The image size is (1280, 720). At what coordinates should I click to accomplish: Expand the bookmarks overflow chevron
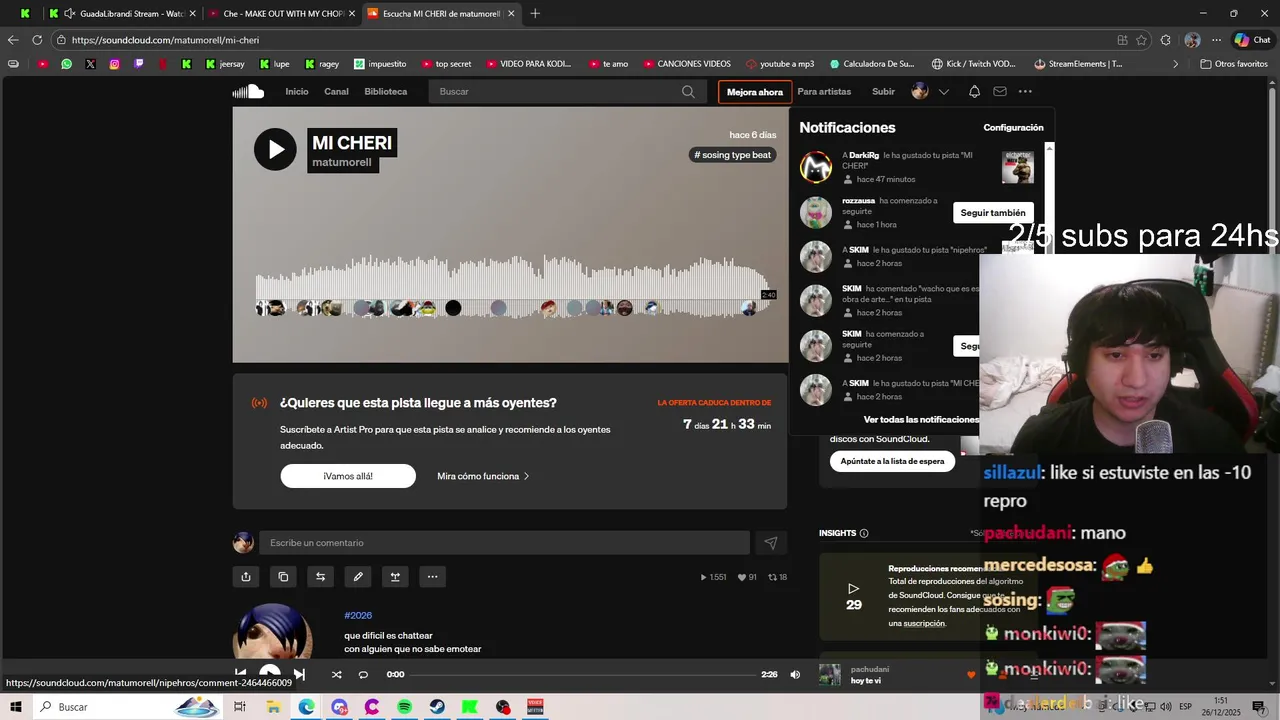coord(1176,64)
